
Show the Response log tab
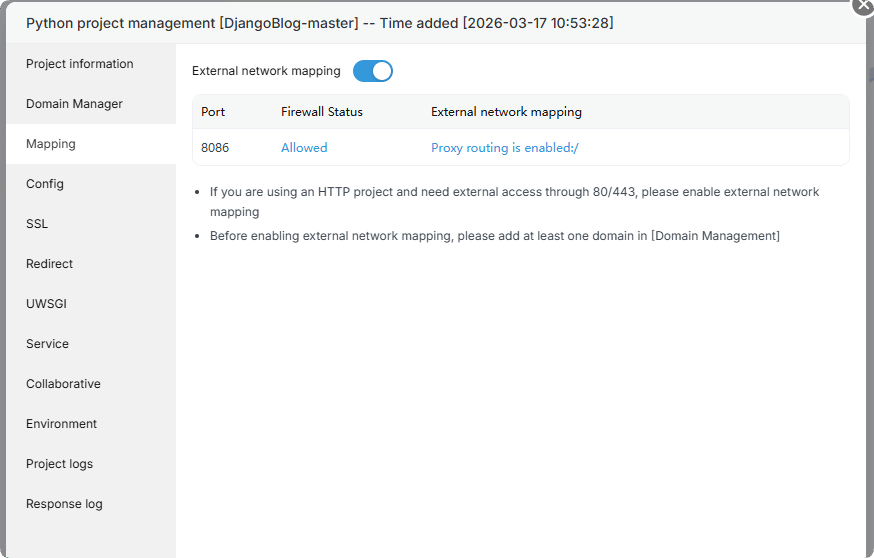pyautogui.click(x=64, y=504)
